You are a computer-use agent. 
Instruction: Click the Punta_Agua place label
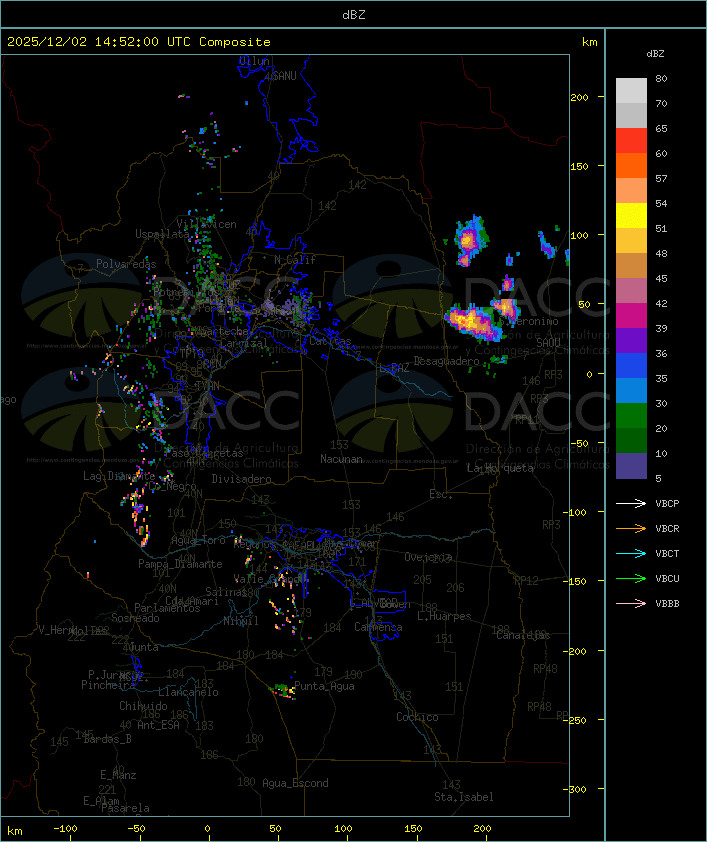[324, 686]
